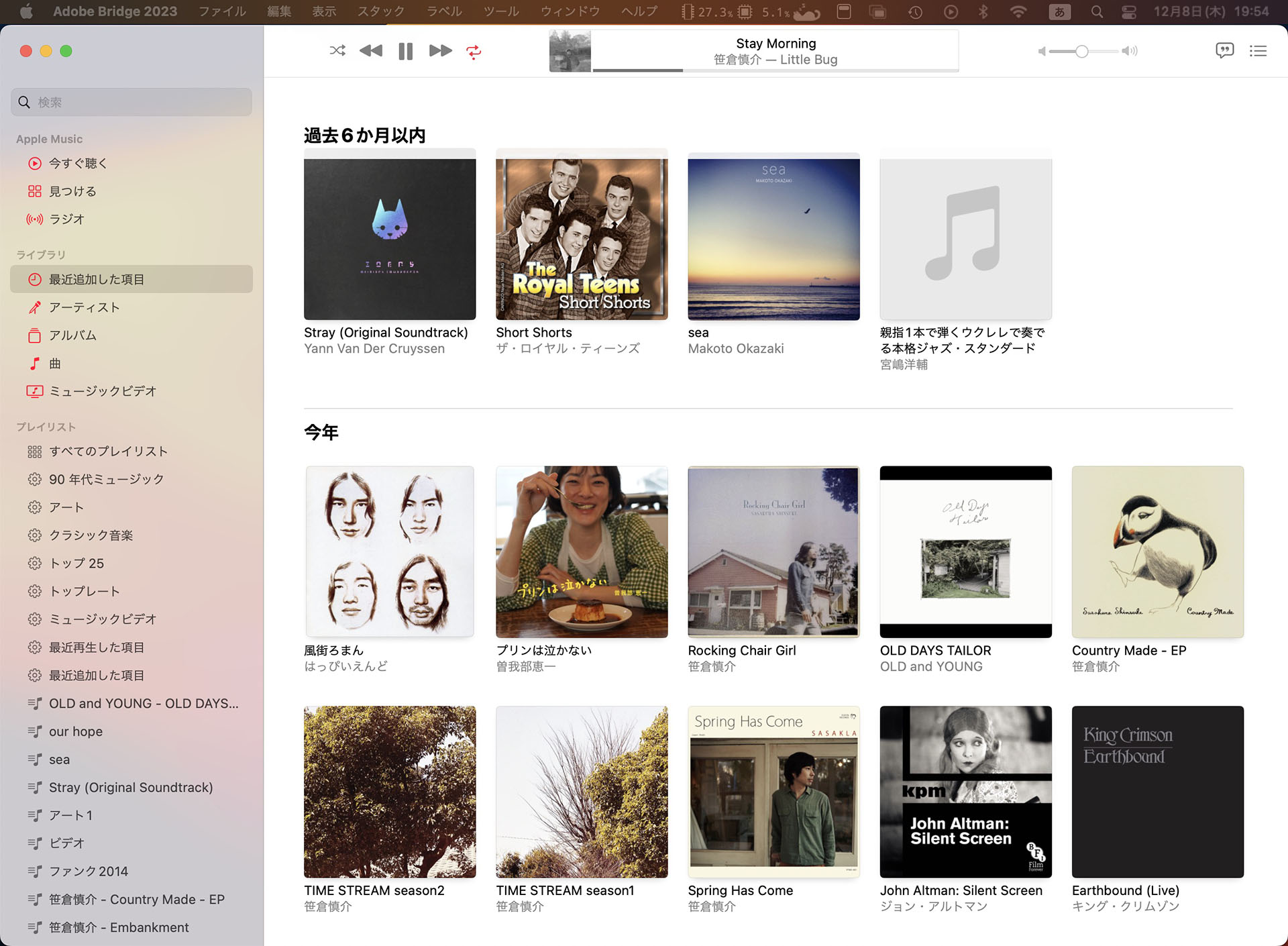The image size is (1288, 946).
Task: Select アーティスト in the library
Action: [x=84, y=307]
